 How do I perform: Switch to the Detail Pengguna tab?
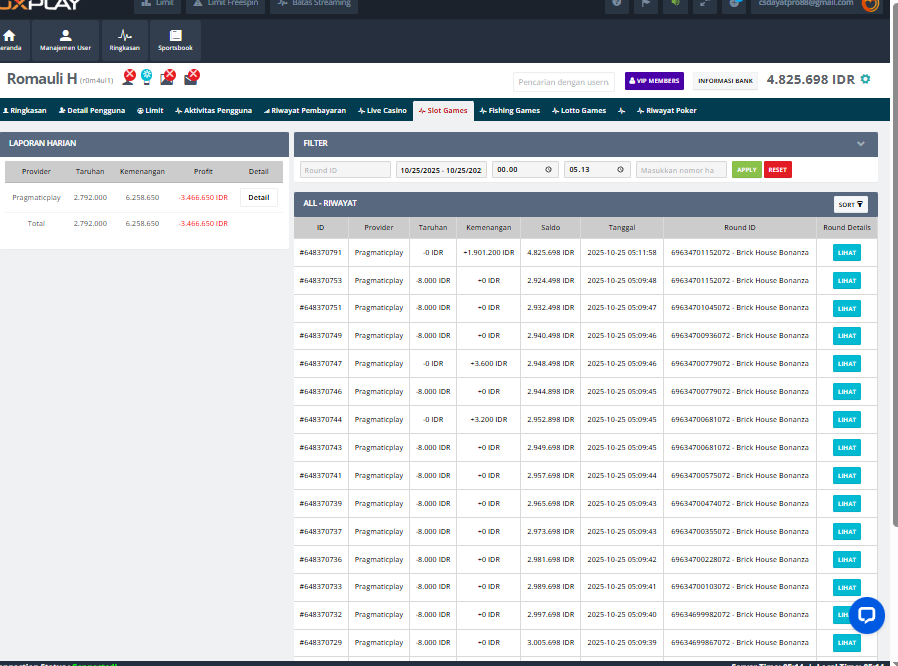[92, 111]
